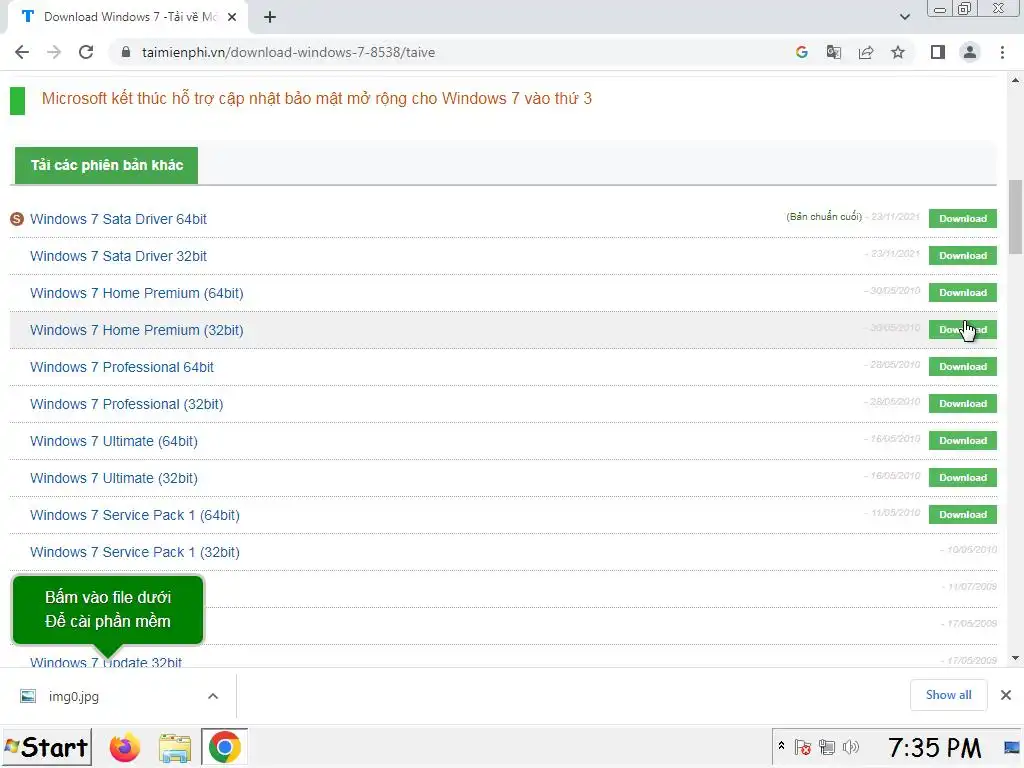This screenshot has width=1024, height=768.
Task: Open Google icon in address bar
Action: 801,52
